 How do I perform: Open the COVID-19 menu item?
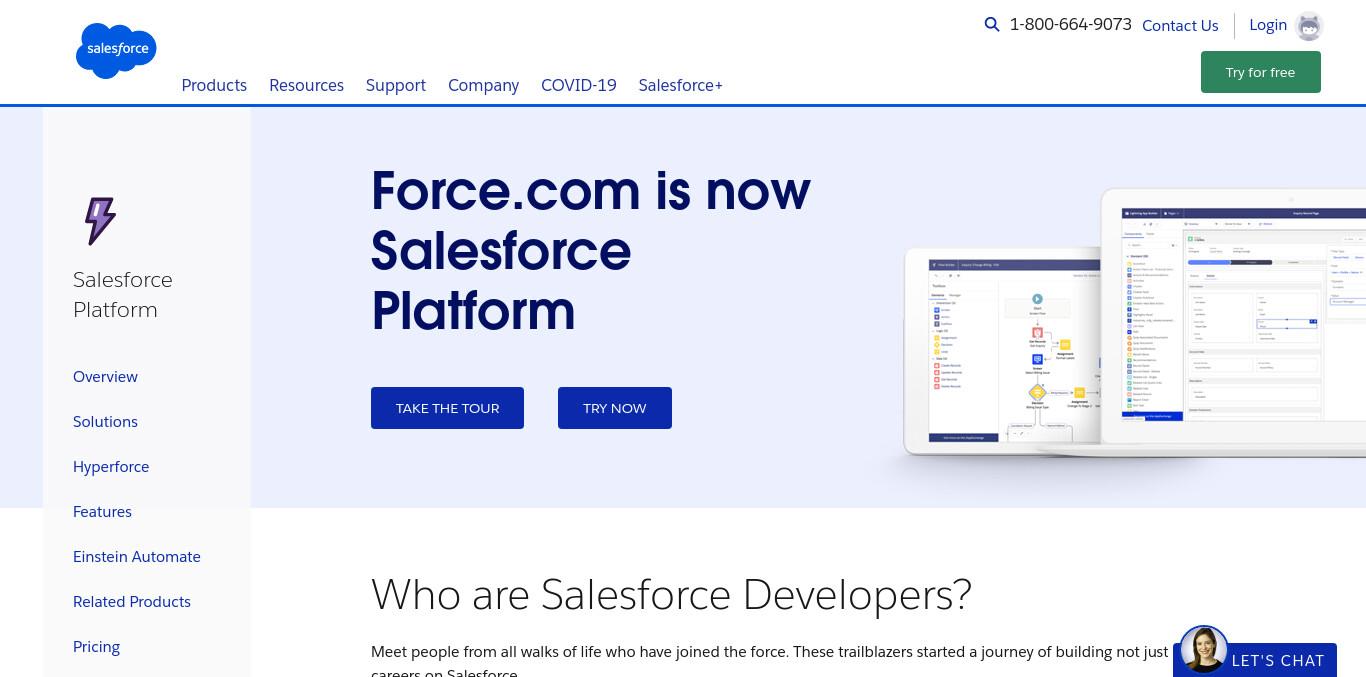[579, 85]
